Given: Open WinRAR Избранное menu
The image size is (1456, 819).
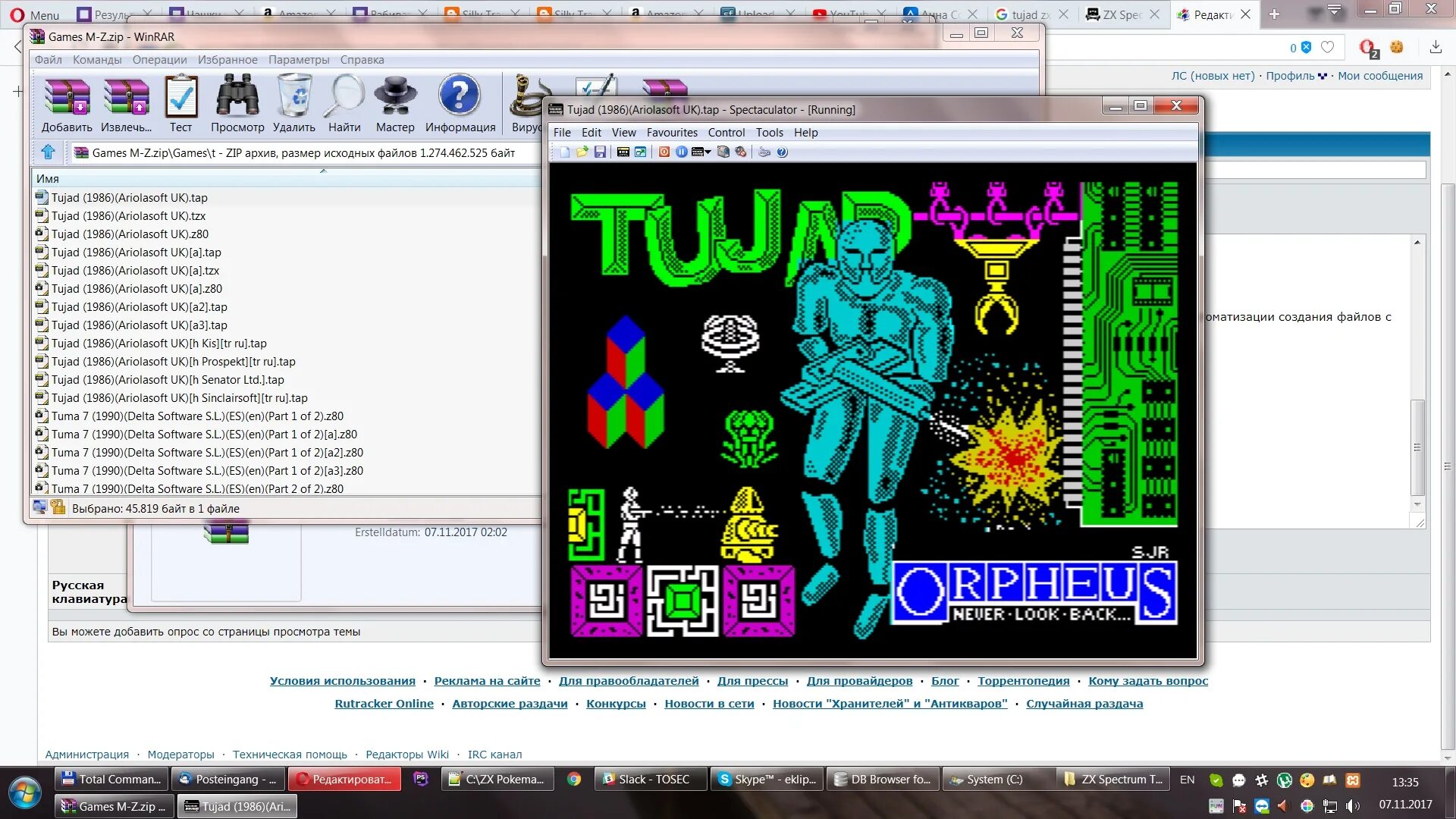Looking at the screenshot, I should tap(227, 59).
